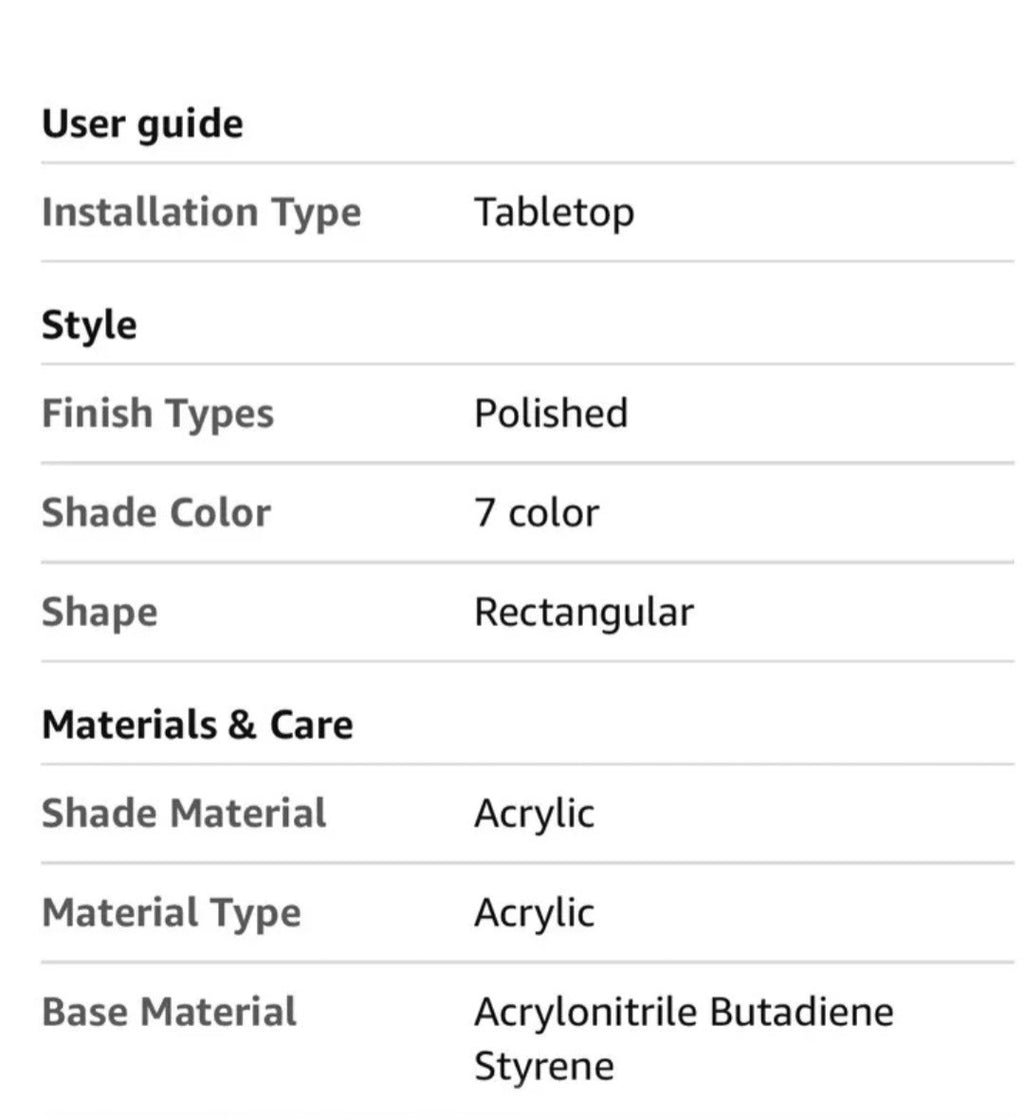Viewport: 1024px width, 1120px height.
Task: Click divider line below Style heading
Action: click(x=528, y=364)
